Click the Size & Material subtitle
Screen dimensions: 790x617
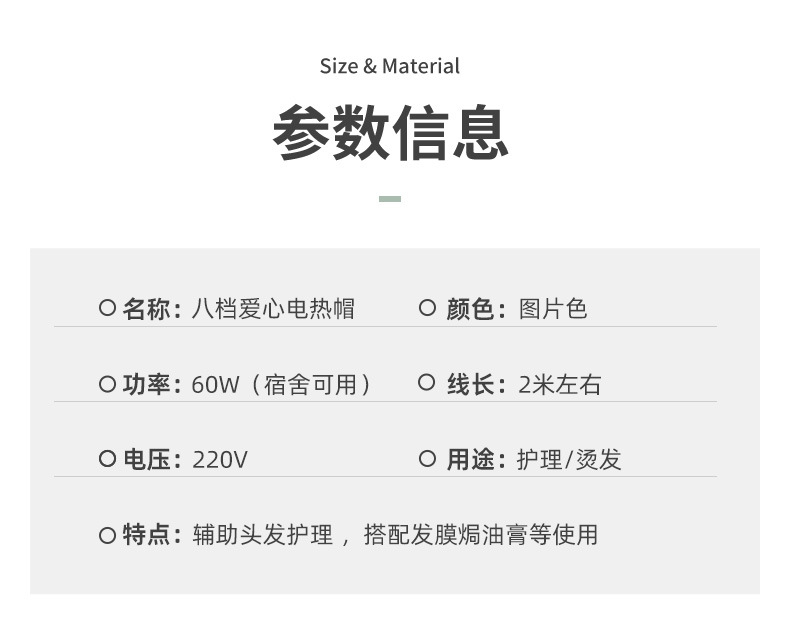(x=390, y=67)
